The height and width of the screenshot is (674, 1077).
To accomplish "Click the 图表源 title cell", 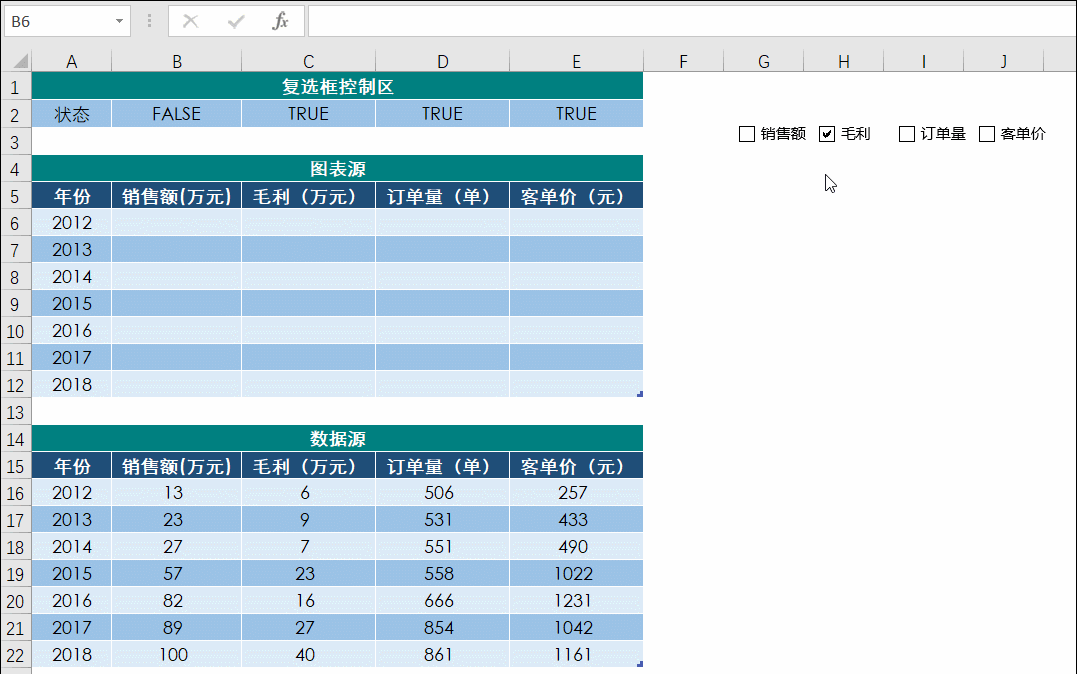I will (337, 168).
